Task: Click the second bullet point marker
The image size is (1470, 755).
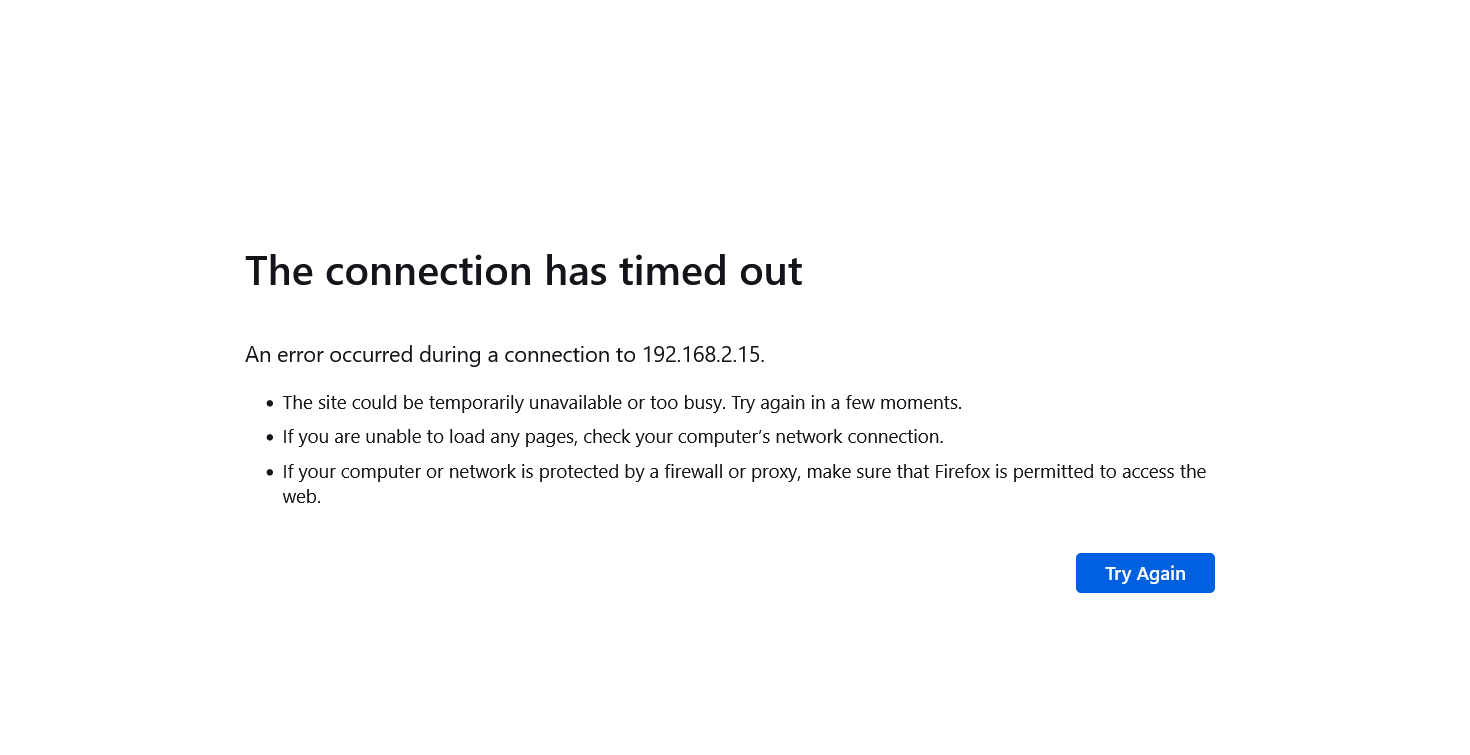Action: (x=270, y=438)
